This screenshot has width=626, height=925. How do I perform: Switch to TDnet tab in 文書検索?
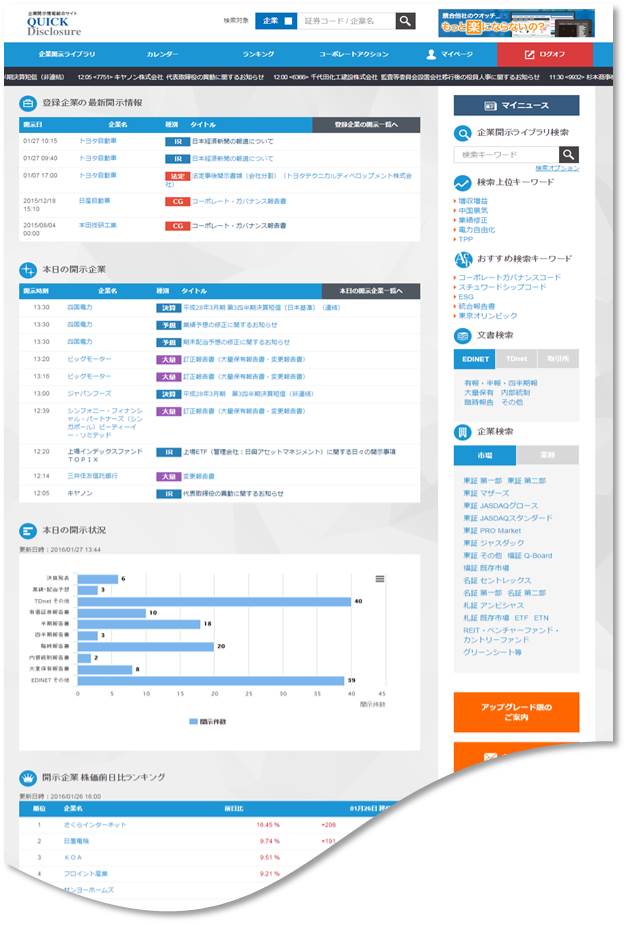(x=516, y=359)
